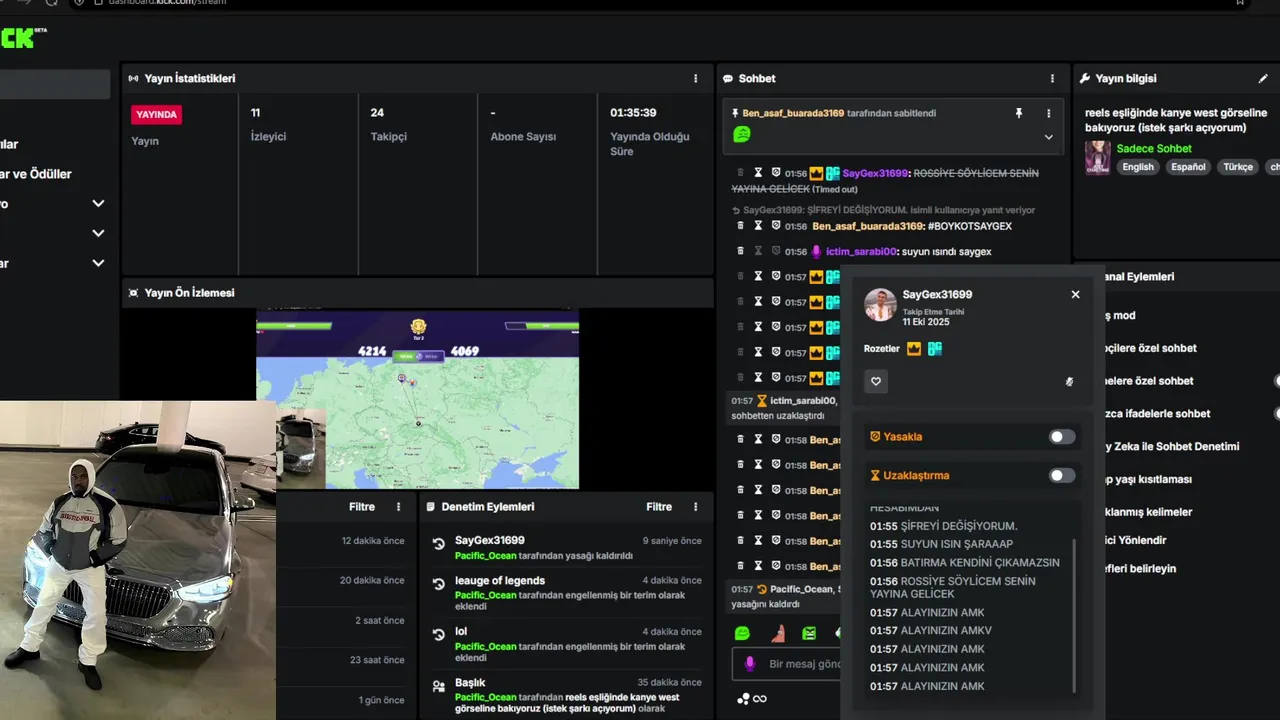Open Denetim Eylemleri Filtre
1280x720 pixels.
(x=659, y=507)
